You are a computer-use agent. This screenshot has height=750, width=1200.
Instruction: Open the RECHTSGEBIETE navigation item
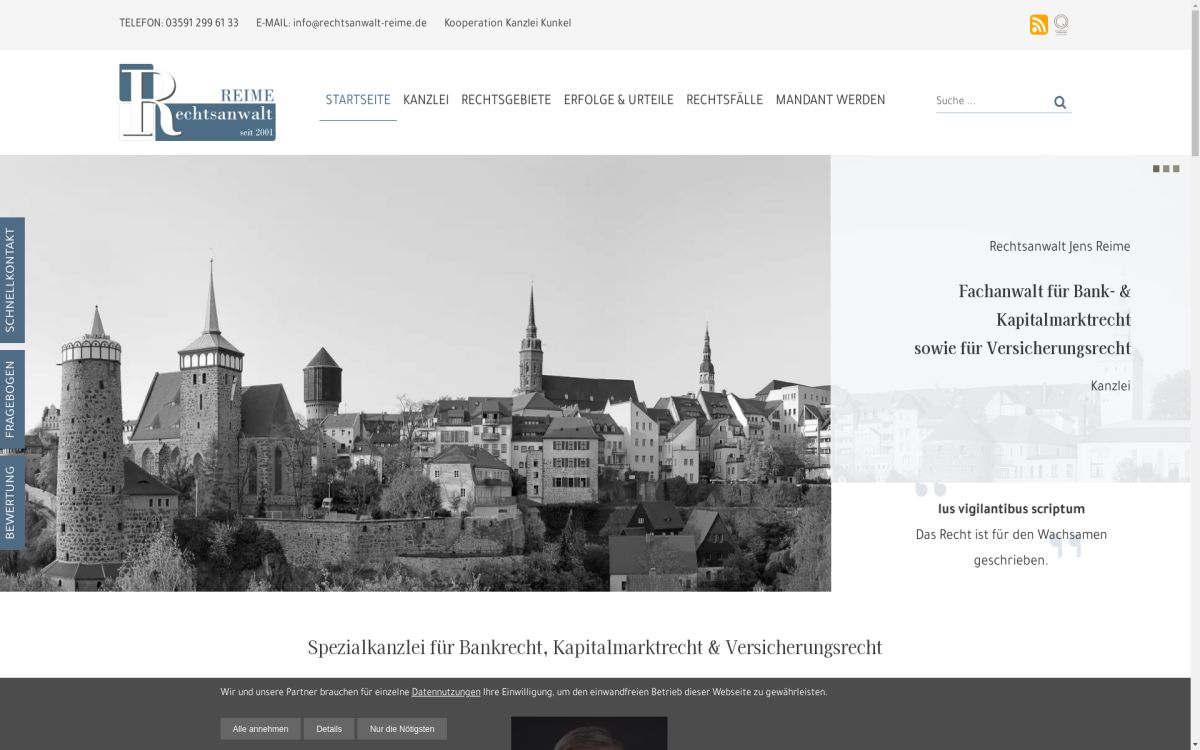pyautogui.click(x=505, y=99)
